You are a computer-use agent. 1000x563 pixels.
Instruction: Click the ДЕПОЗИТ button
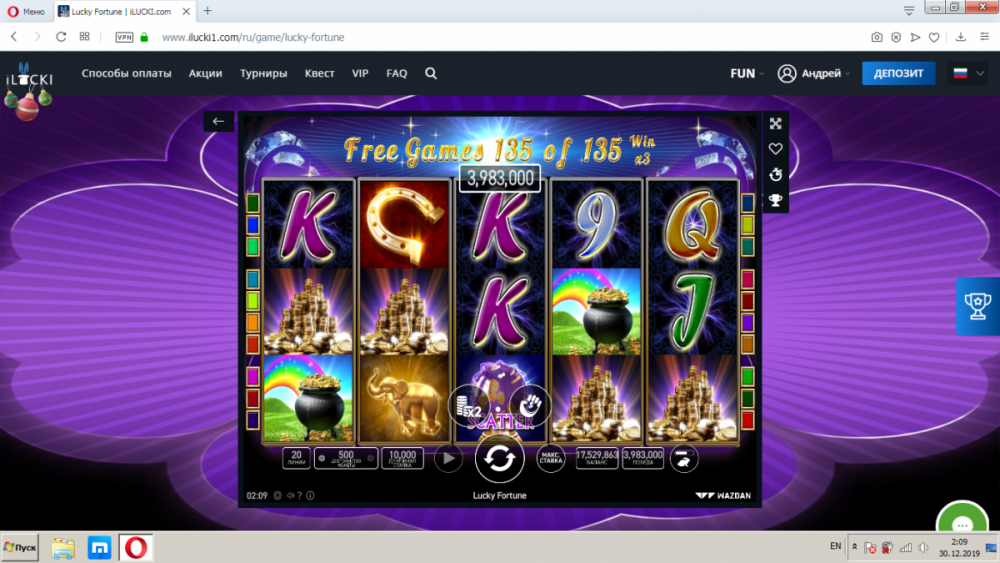coord(898,73)
